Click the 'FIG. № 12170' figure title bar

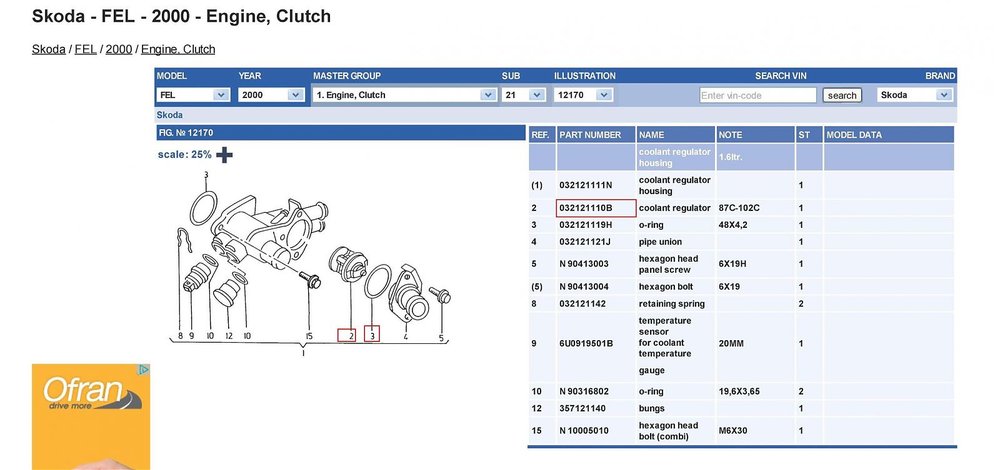[x=340, y=133]
